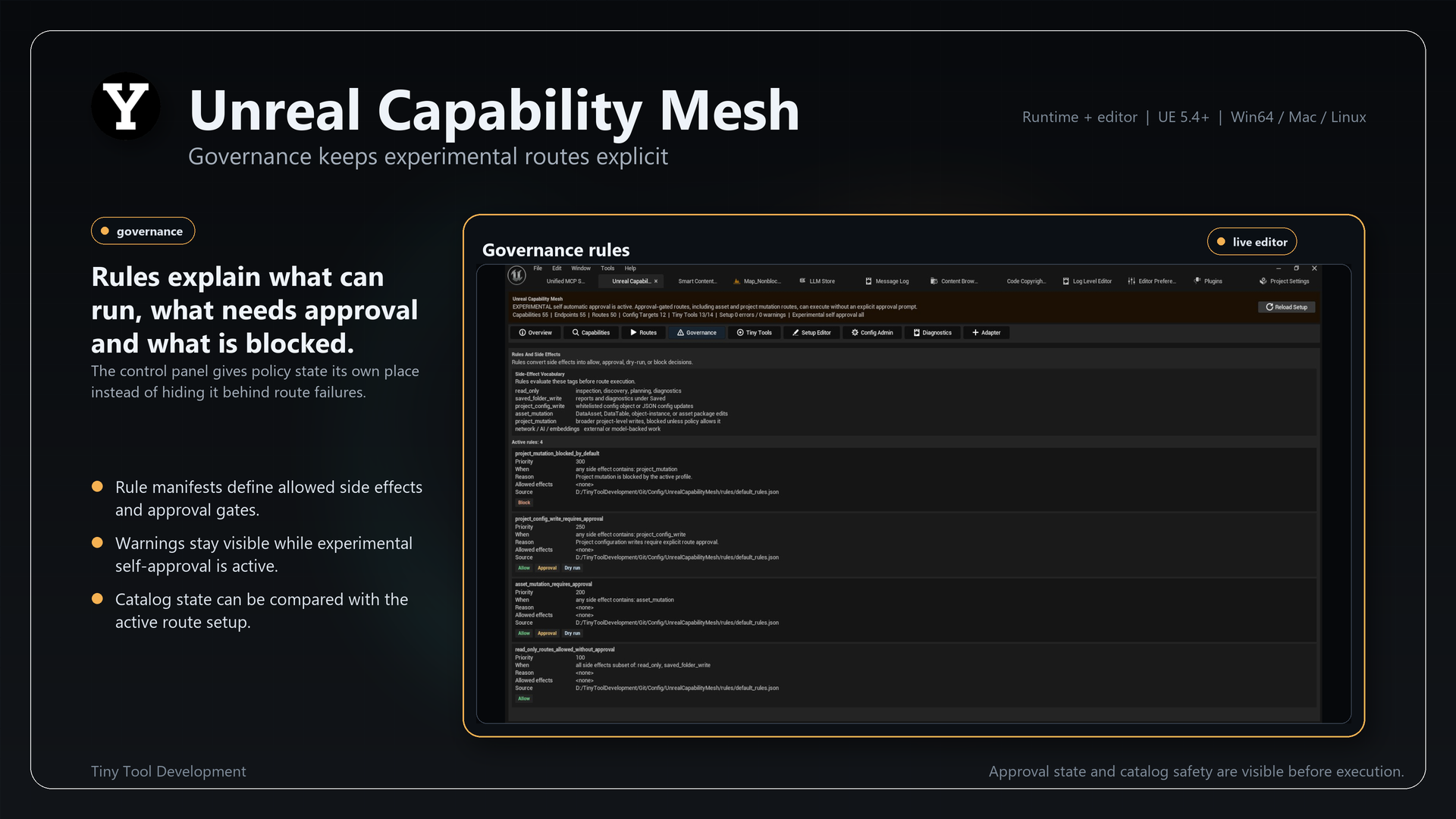This screenshot has height=819, width=1456.
Task: Click the priority value 300
Action: (580, 462)
